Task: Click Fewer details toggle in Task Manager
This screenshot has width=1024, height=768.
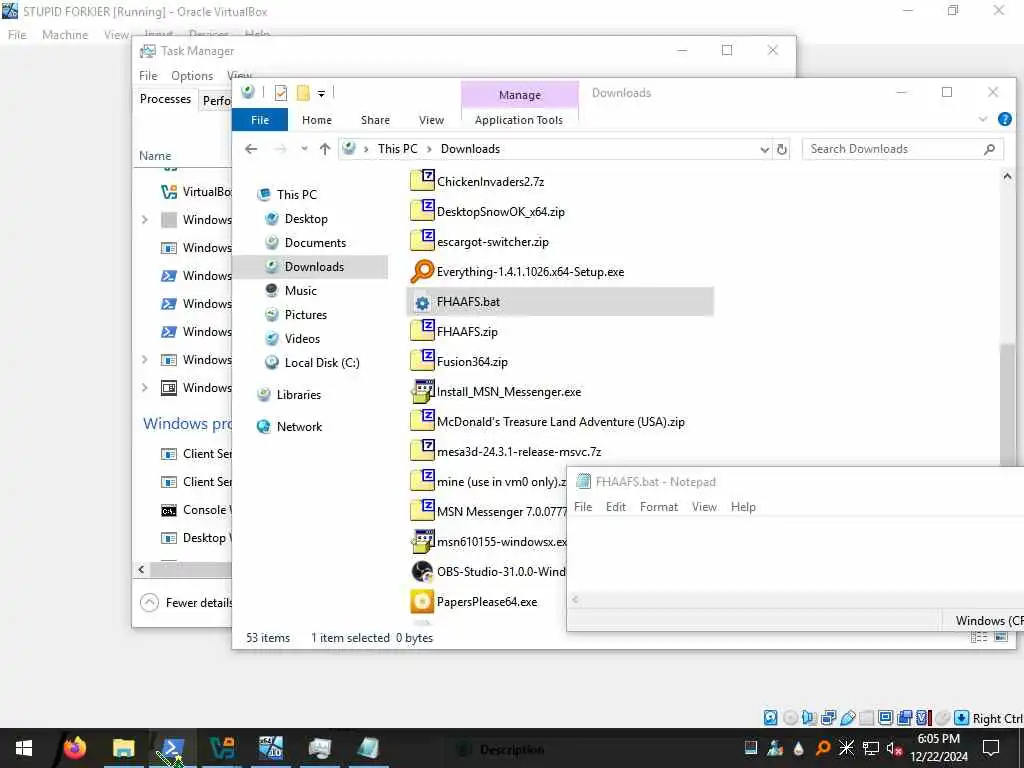Action: [186, 602]
